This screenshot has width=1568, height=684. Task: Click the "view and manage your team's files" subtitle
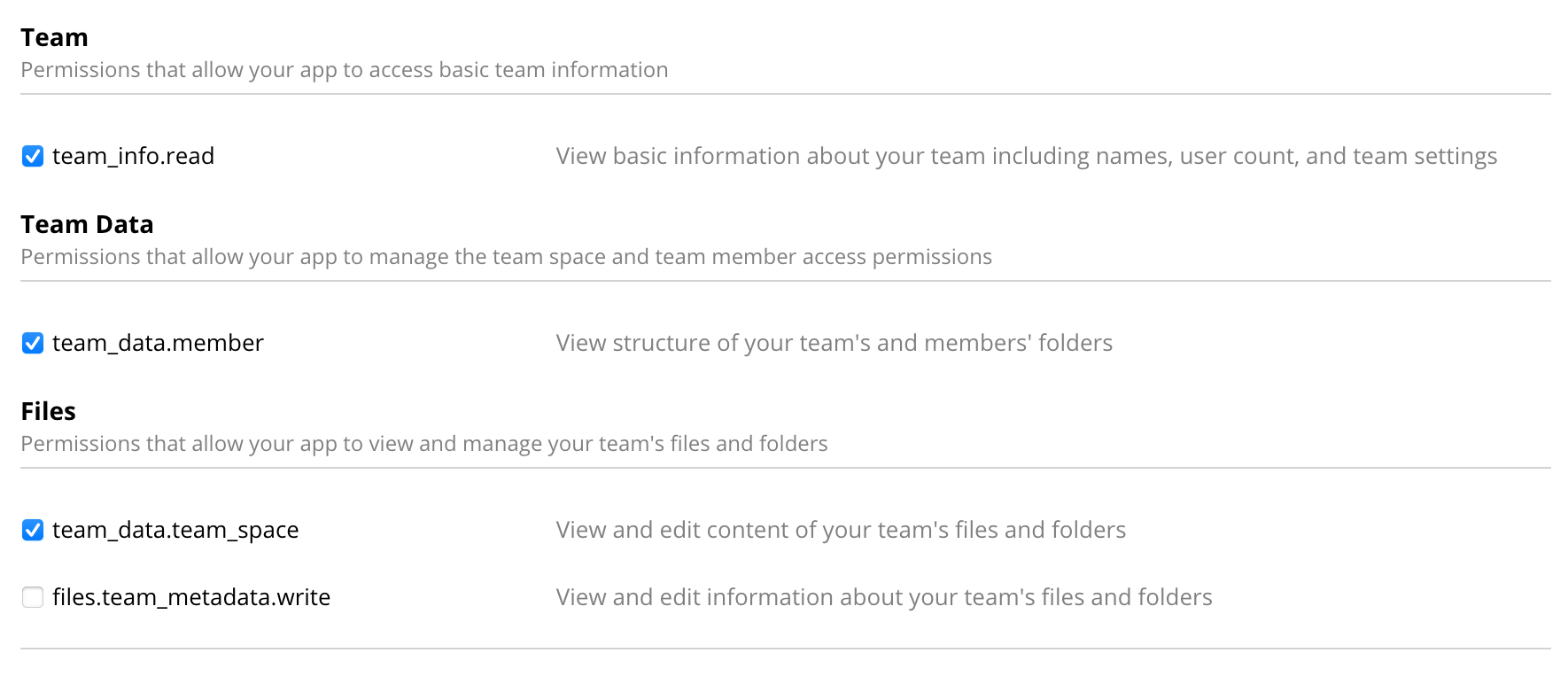coord(423,444)
